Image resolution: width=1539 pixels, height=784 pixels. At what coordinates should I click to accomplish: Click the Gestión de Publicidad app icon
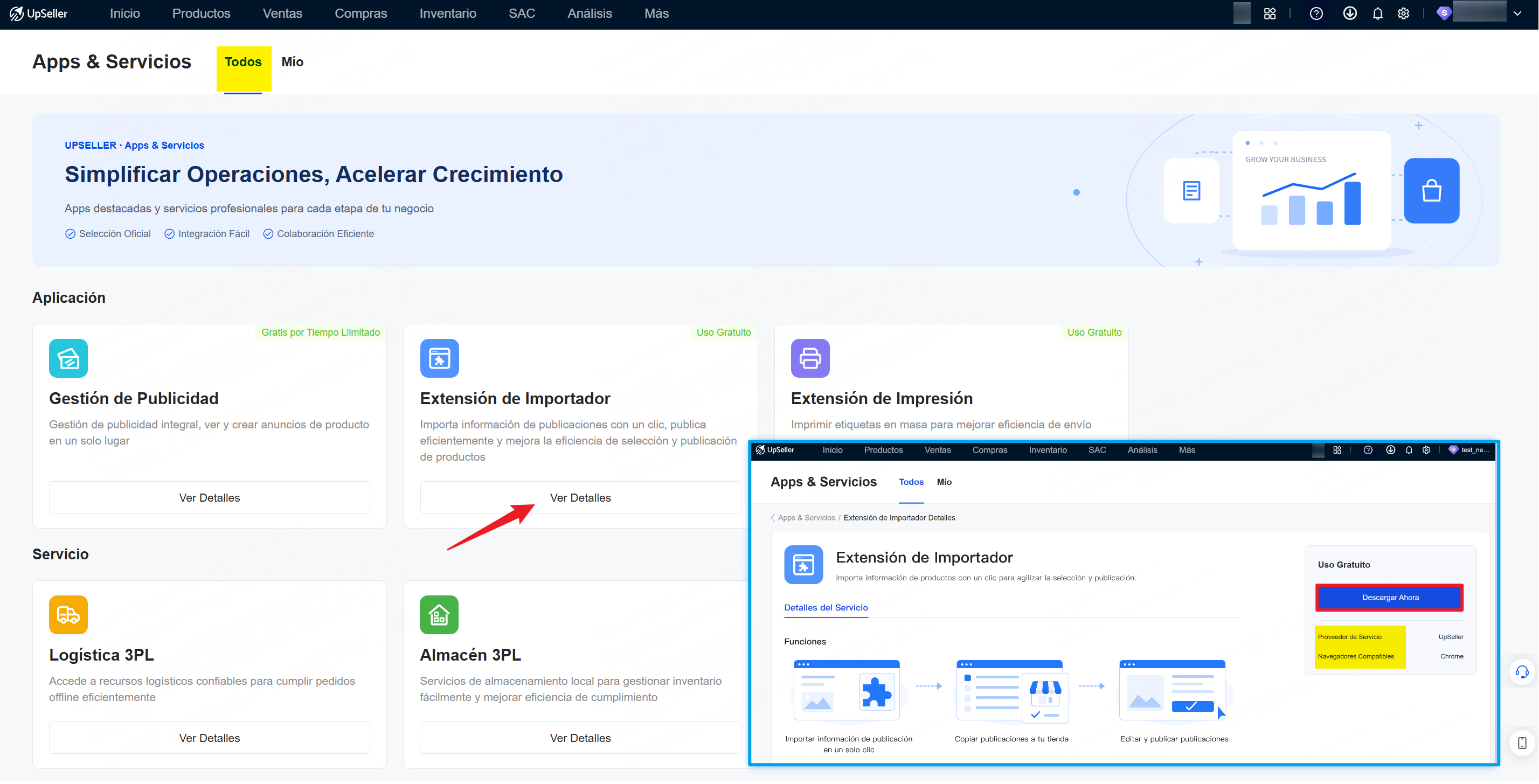[68, 358]
